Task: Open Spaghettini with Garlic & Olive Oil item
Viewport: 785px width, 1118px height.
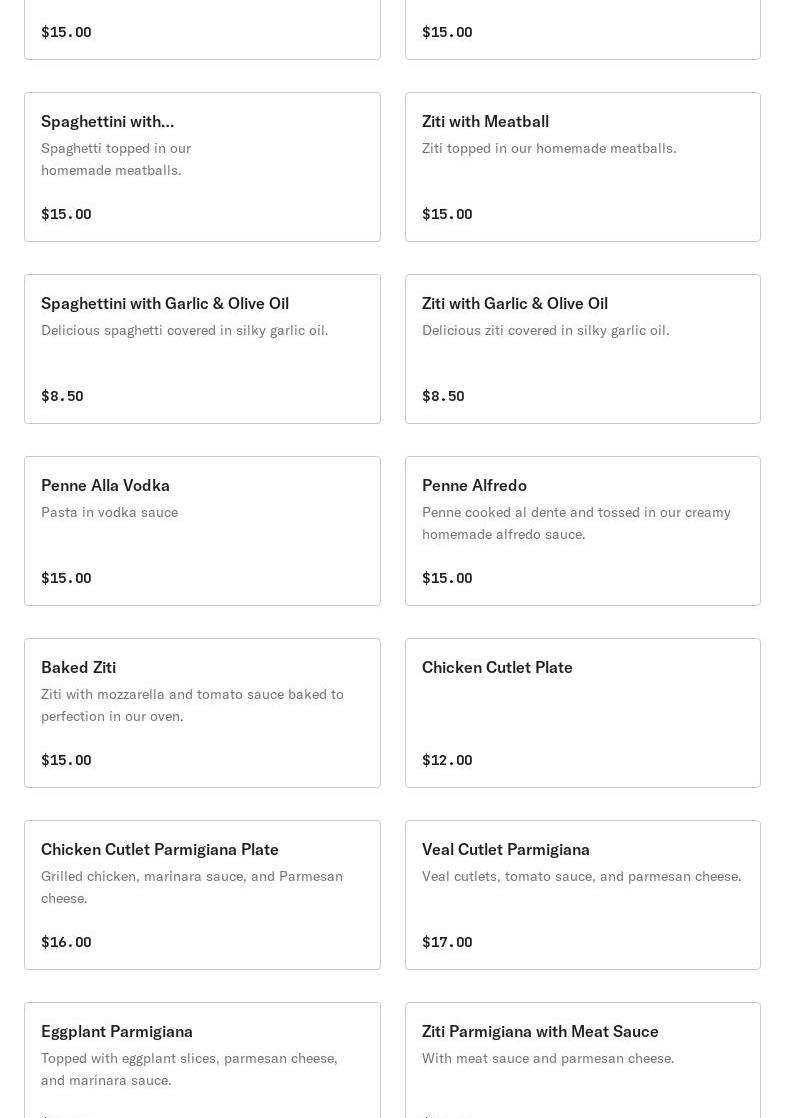Action: 202,349
